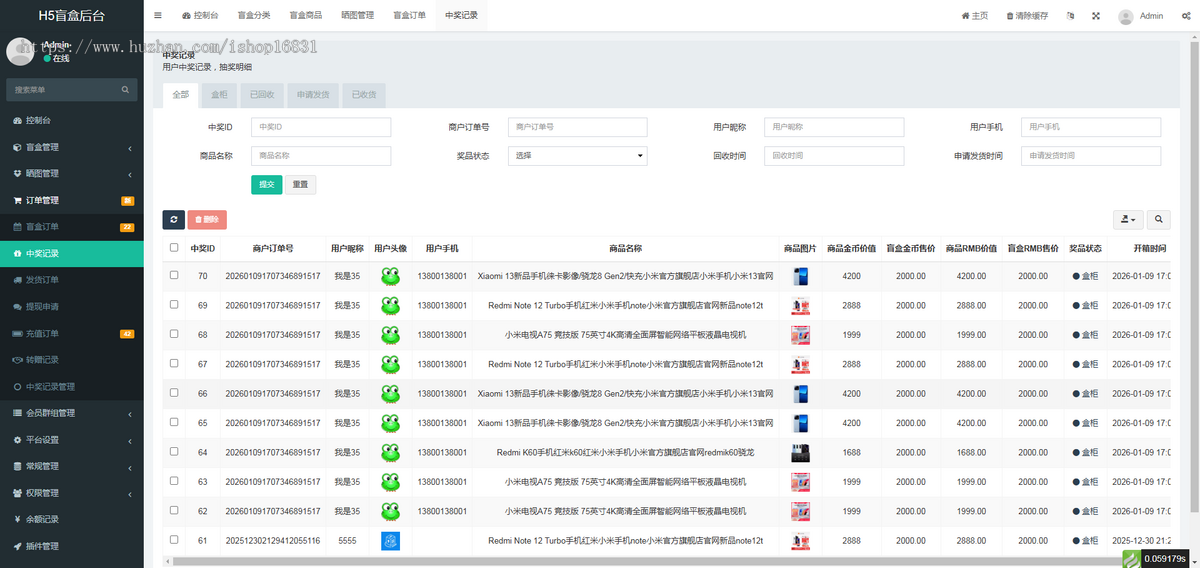The height and width of the screenshot is (568, 1200).
Task: Select 中奖记录 in the sidebar
Action: coord(72,253)
